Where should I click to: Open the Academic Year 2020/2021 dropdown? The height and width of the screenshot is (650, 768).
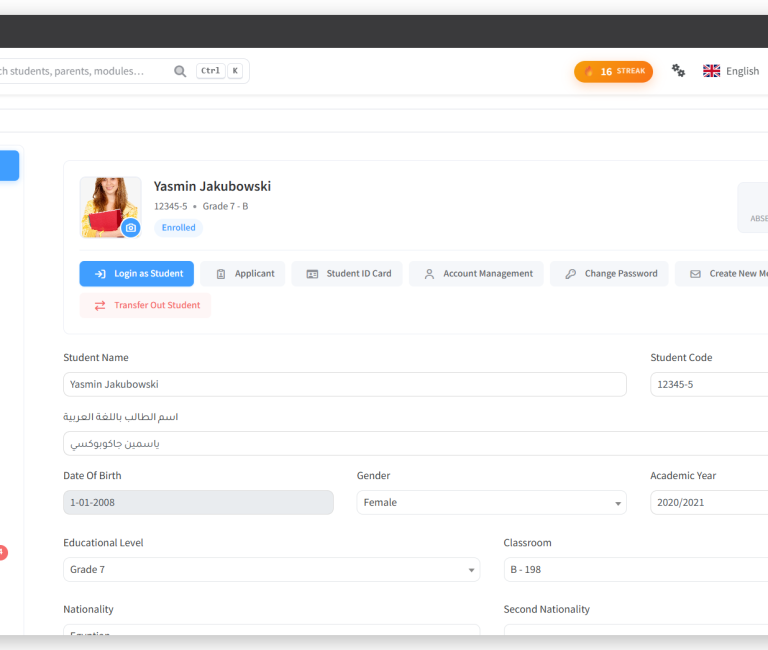point(709,503)
